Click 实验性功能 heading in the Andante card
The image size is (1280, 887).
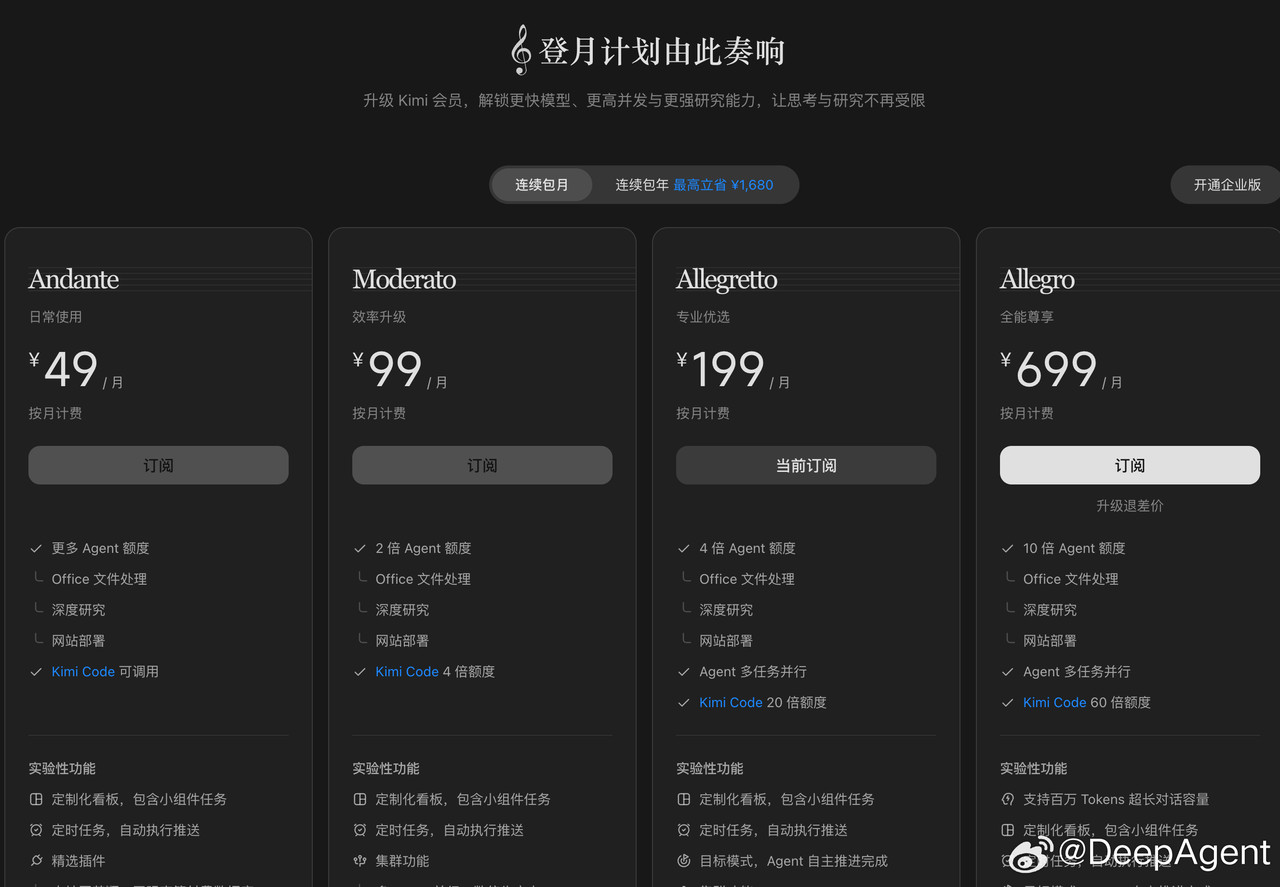tap(63, 768)
